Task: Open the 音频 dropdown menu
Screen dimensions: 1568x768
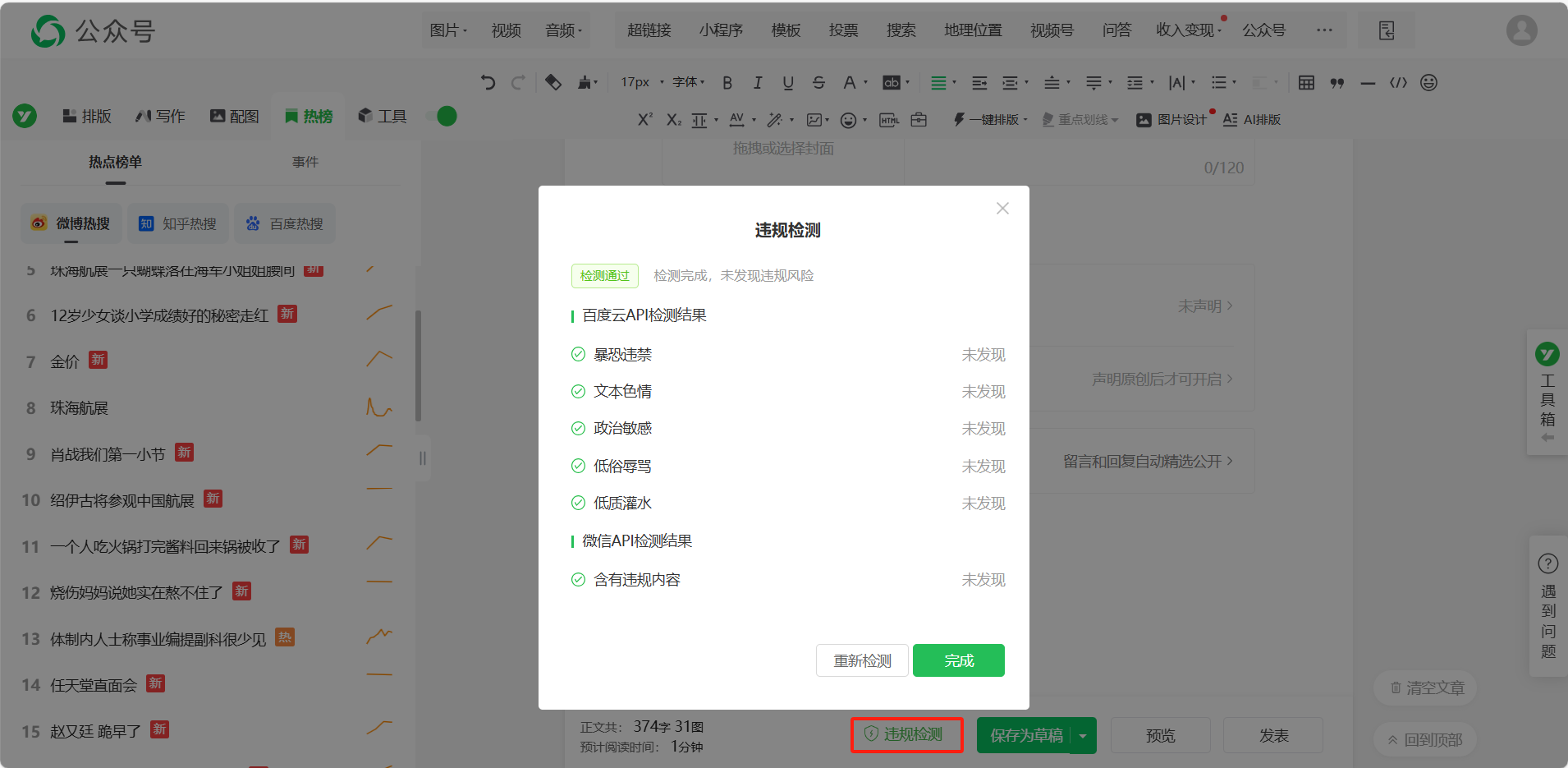Action: point(563,30)
